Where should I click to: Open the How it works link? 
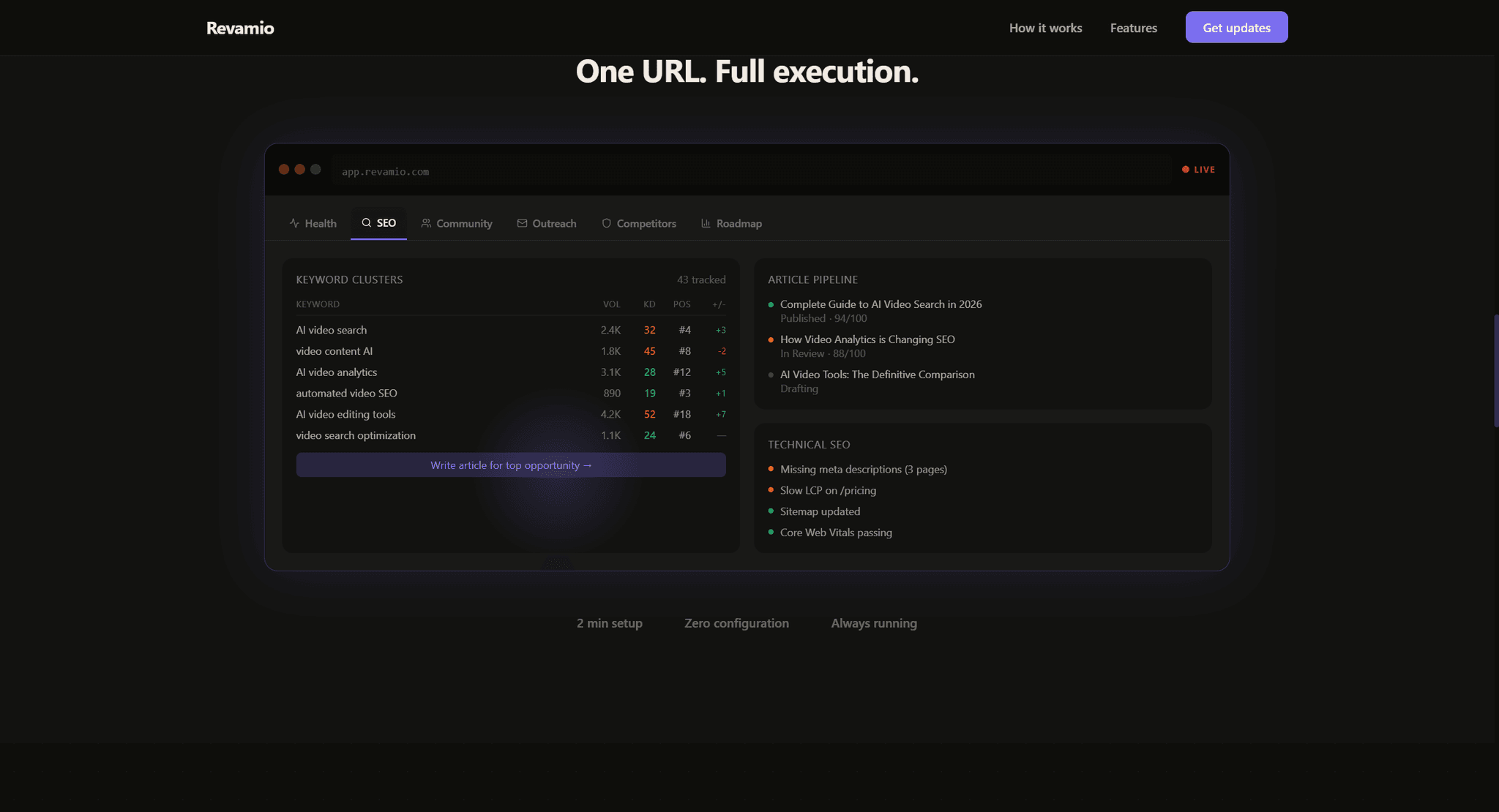tap(1045, 28)
